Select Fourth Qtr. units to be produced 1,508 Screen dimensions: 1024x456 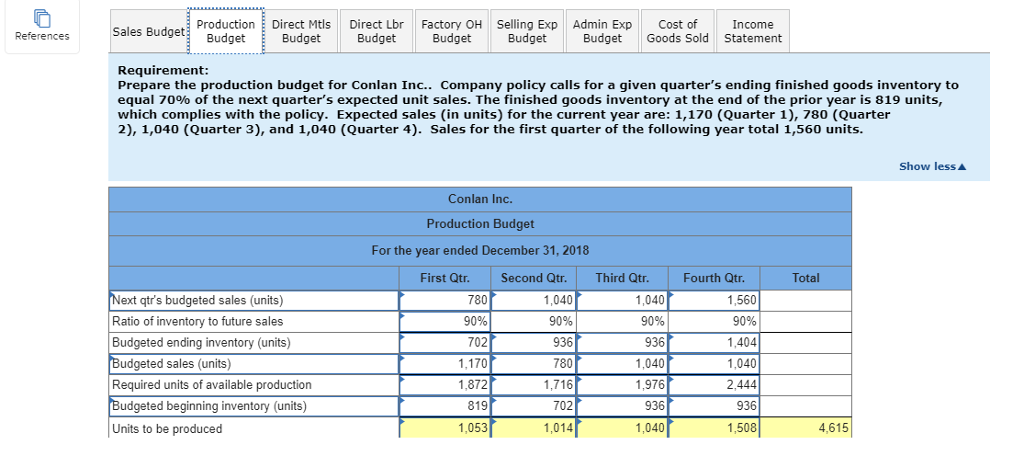(x=714, y=429)
